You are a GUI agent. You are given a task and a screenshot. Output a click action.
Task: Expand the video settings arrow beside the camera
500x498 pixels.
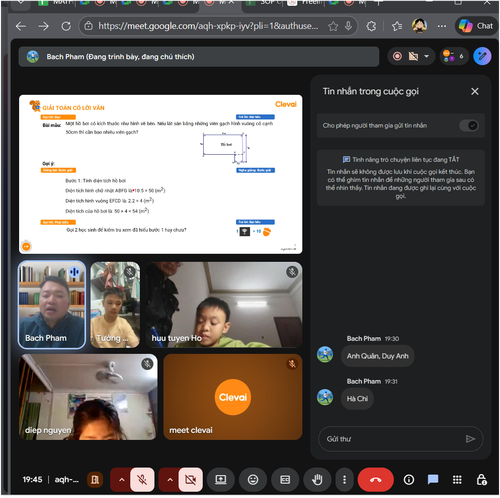[170, 480]
